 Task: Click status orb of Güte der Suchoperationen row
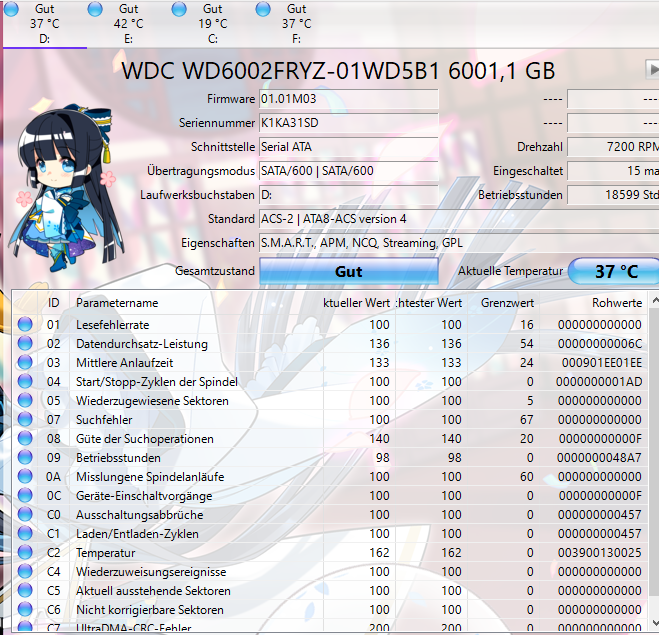click(25, 438)
